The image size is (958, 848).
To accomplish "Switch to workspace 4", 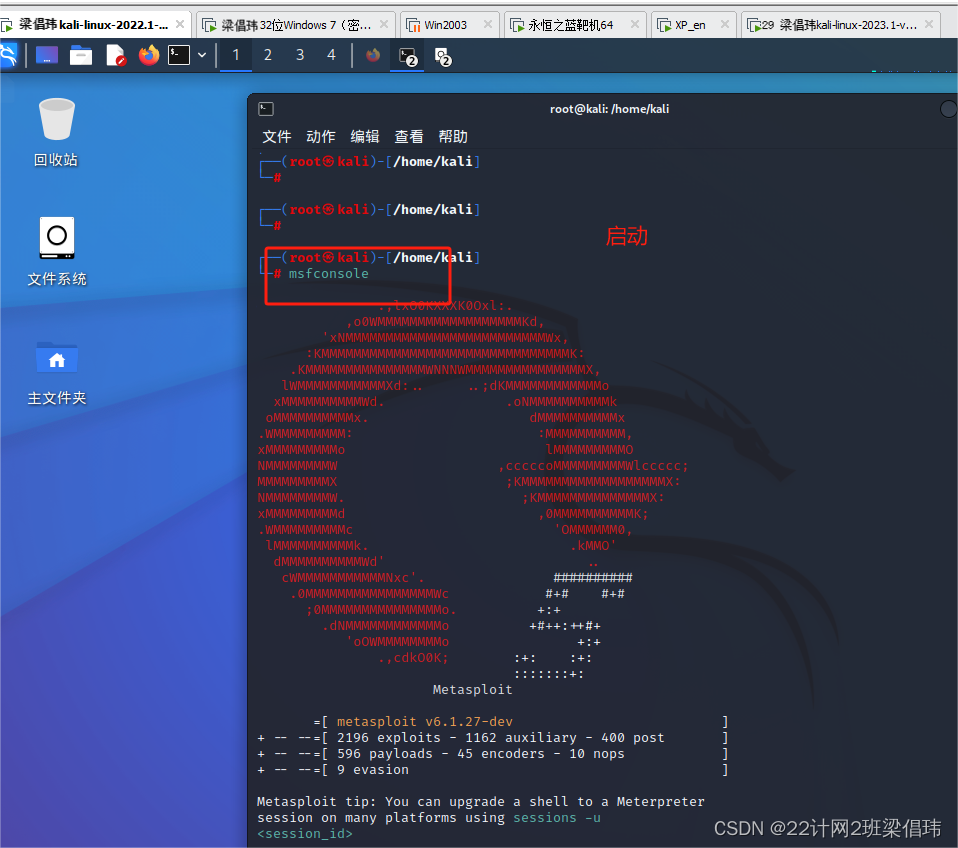I will pos(331,56).
